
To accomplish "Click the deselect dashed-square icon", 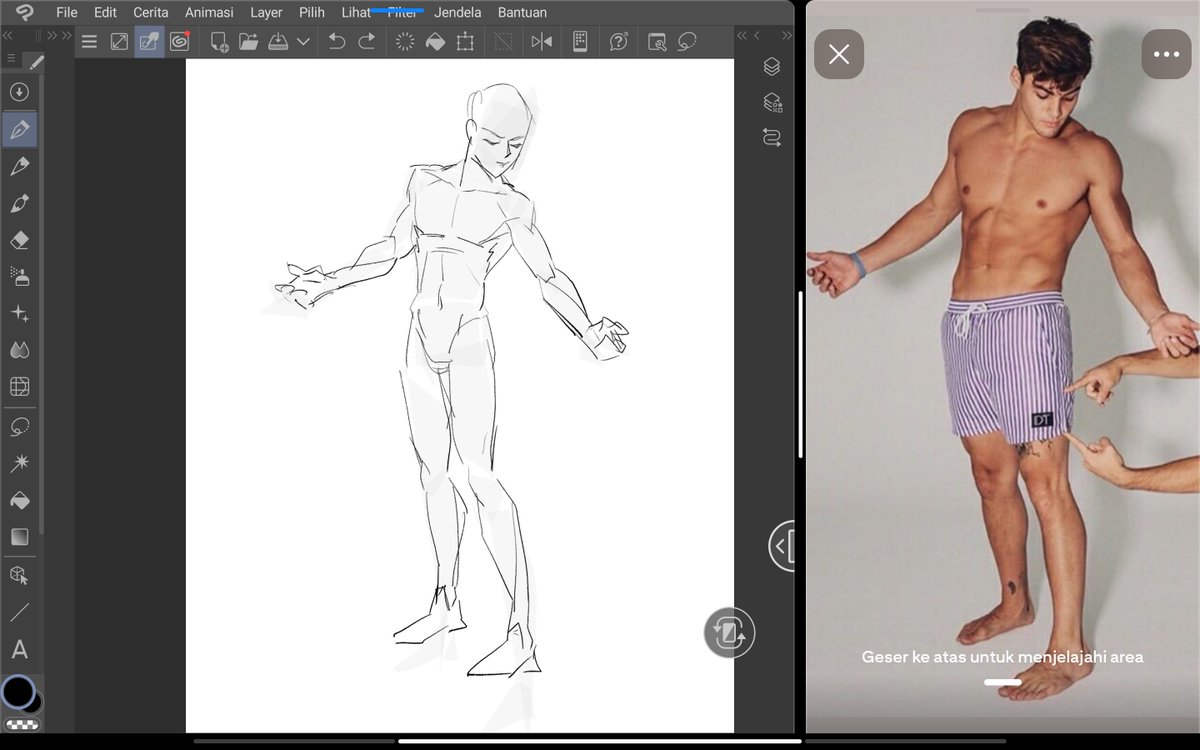I will pyautogui.click(x=504, y=42).
